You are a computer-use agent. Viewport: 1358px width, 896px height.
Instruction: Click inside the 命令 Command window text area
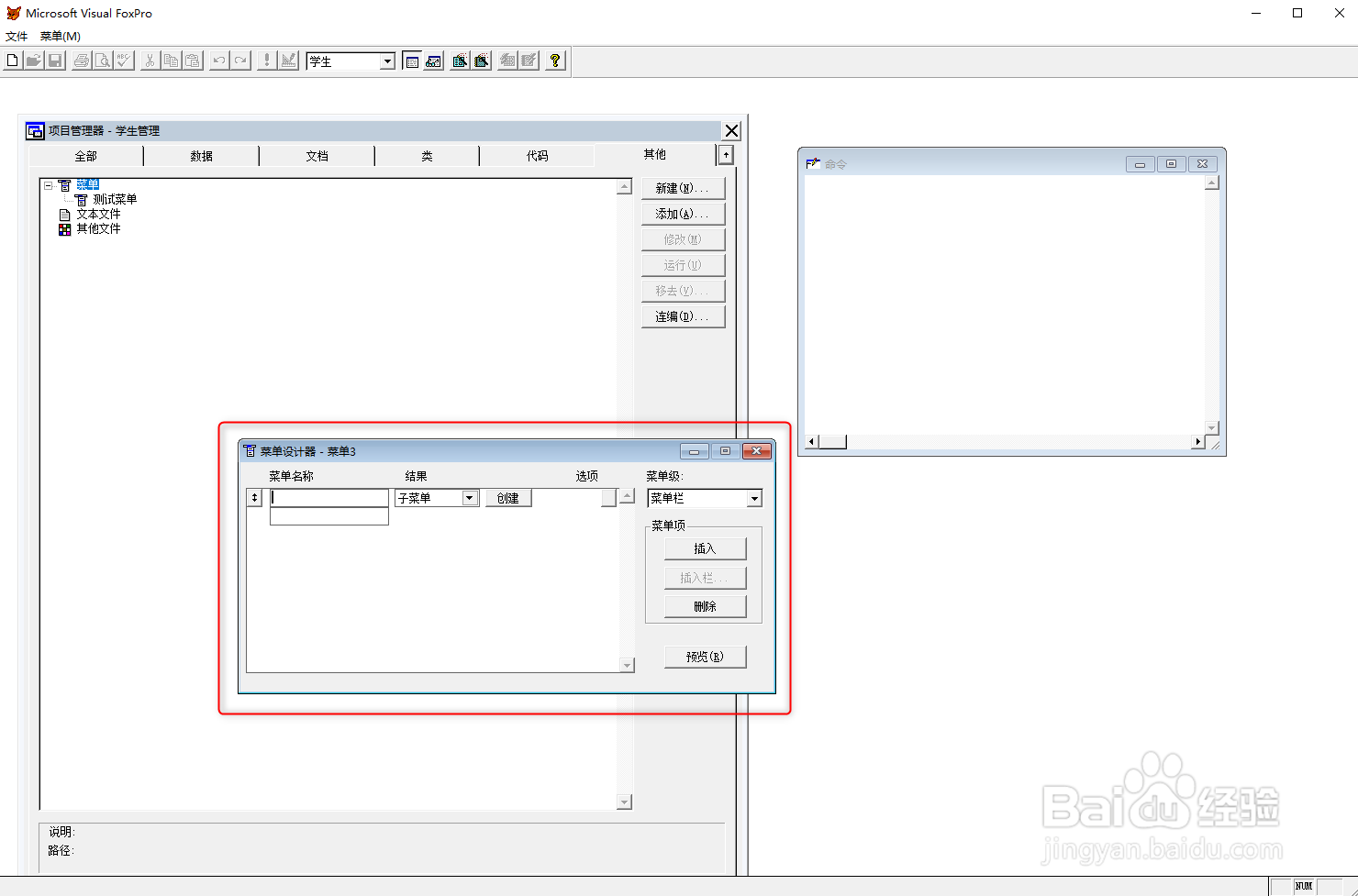[1005, 304]
